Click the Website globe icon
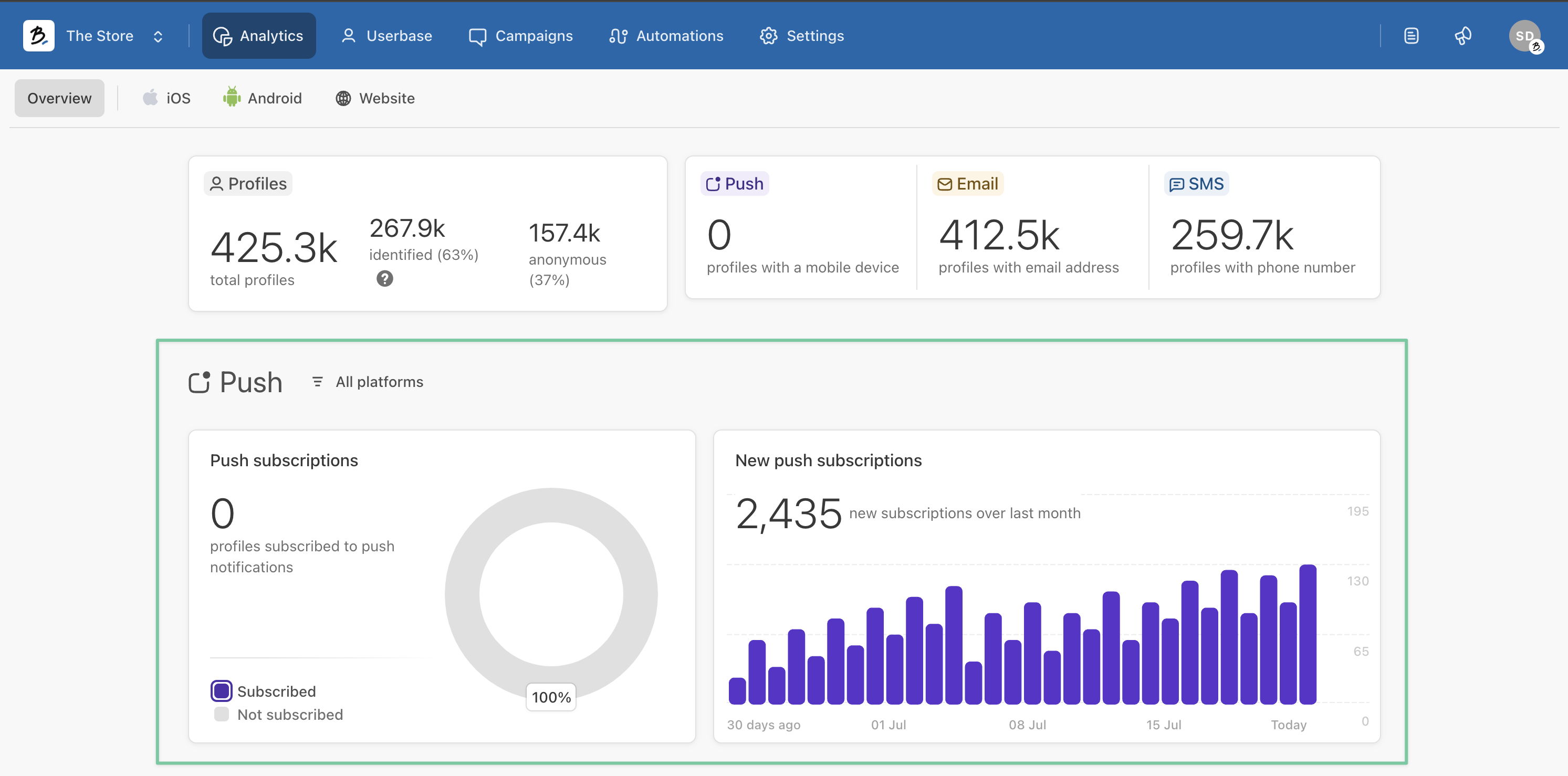This screenshot has width=1568, height=776. click(343, 98)
